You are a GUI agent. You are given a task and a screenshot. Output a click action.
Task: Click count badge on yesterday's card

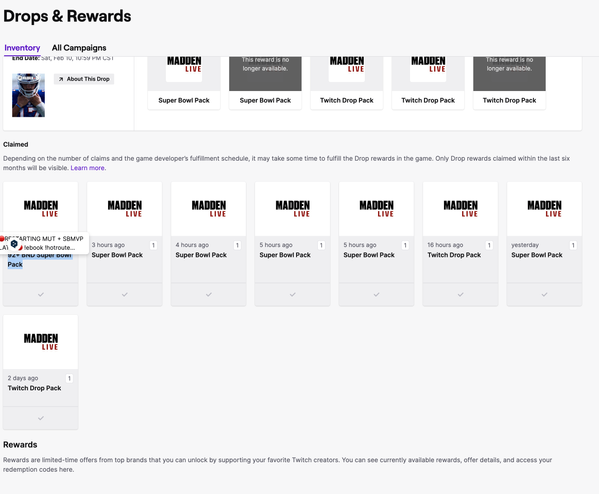pyautogui.click(x=573, y=245)
